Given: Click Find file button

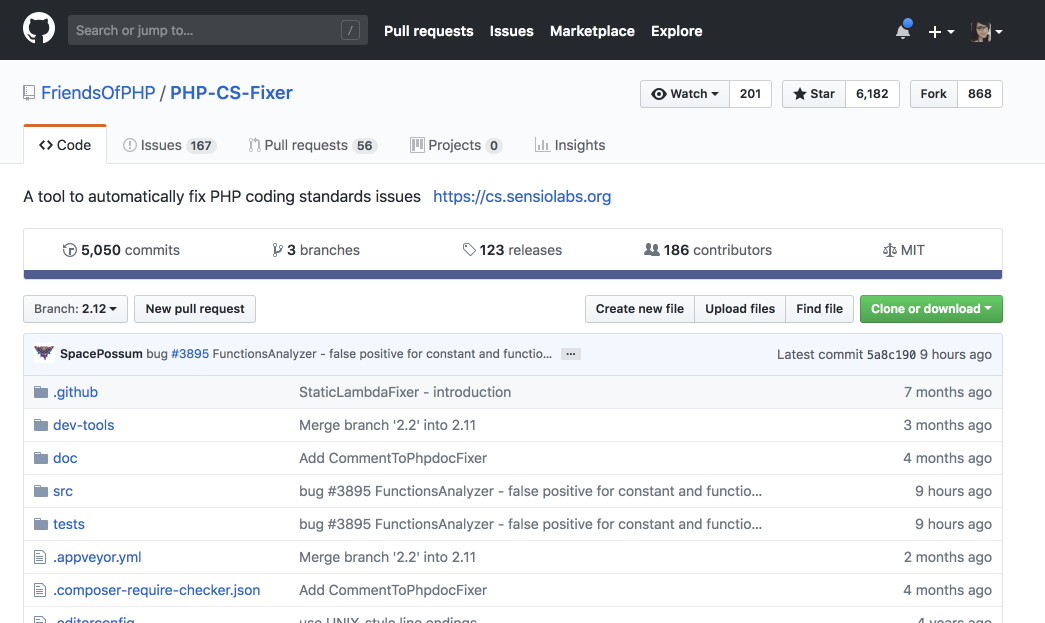Looking at the screenshot, I should tap(819, 309).
